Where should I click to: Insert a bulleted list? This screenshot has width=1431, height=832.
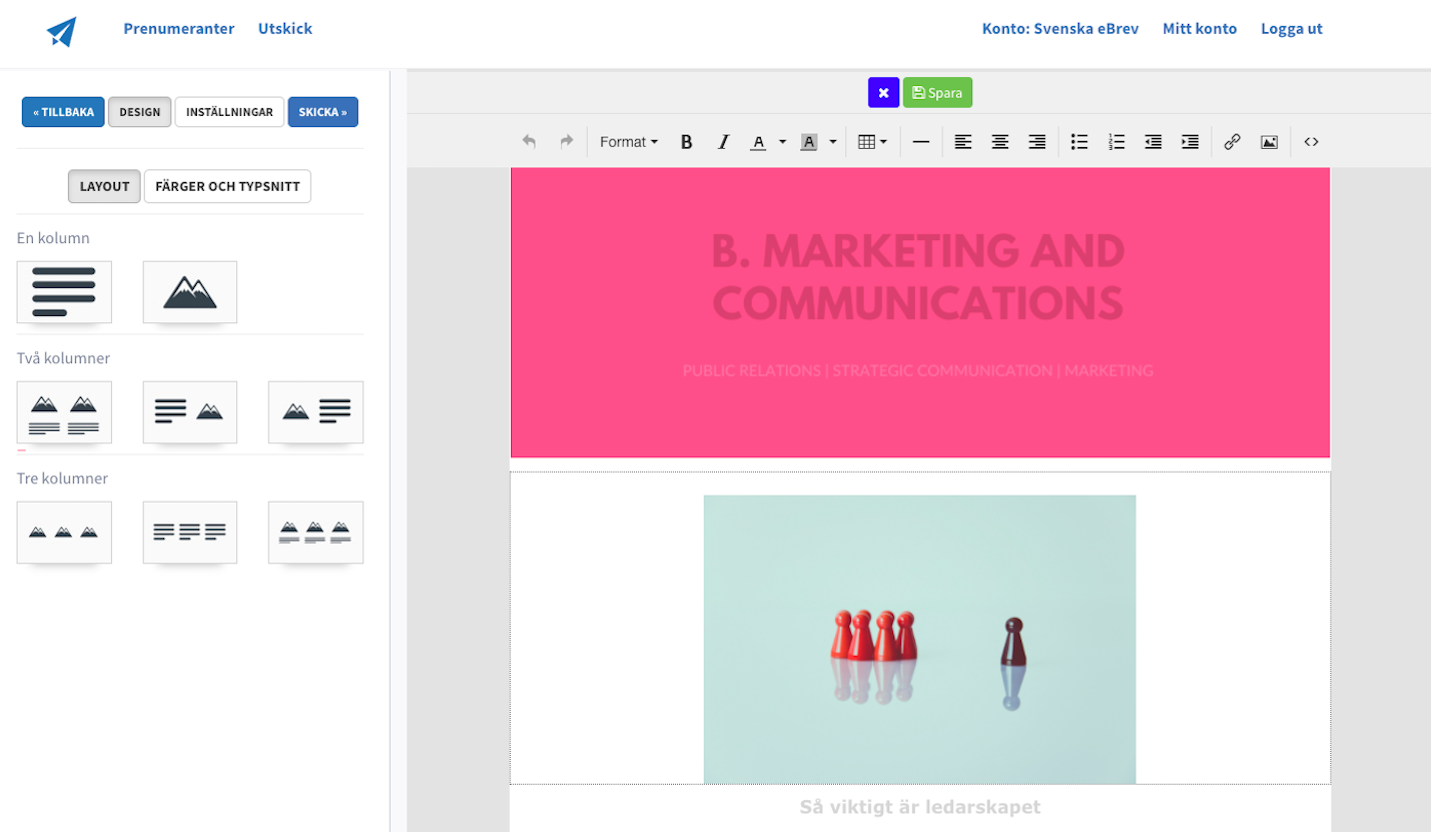1079,142
